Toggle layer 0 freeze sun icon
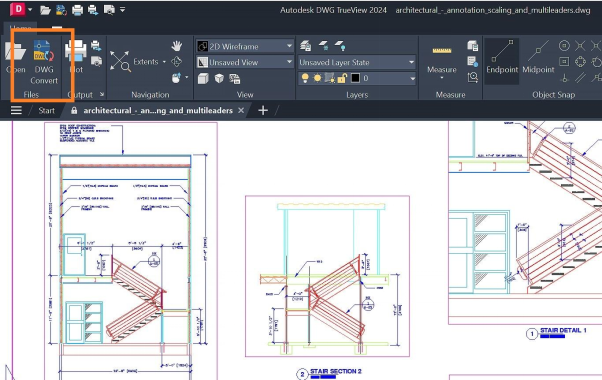 (x=318, y=78)
